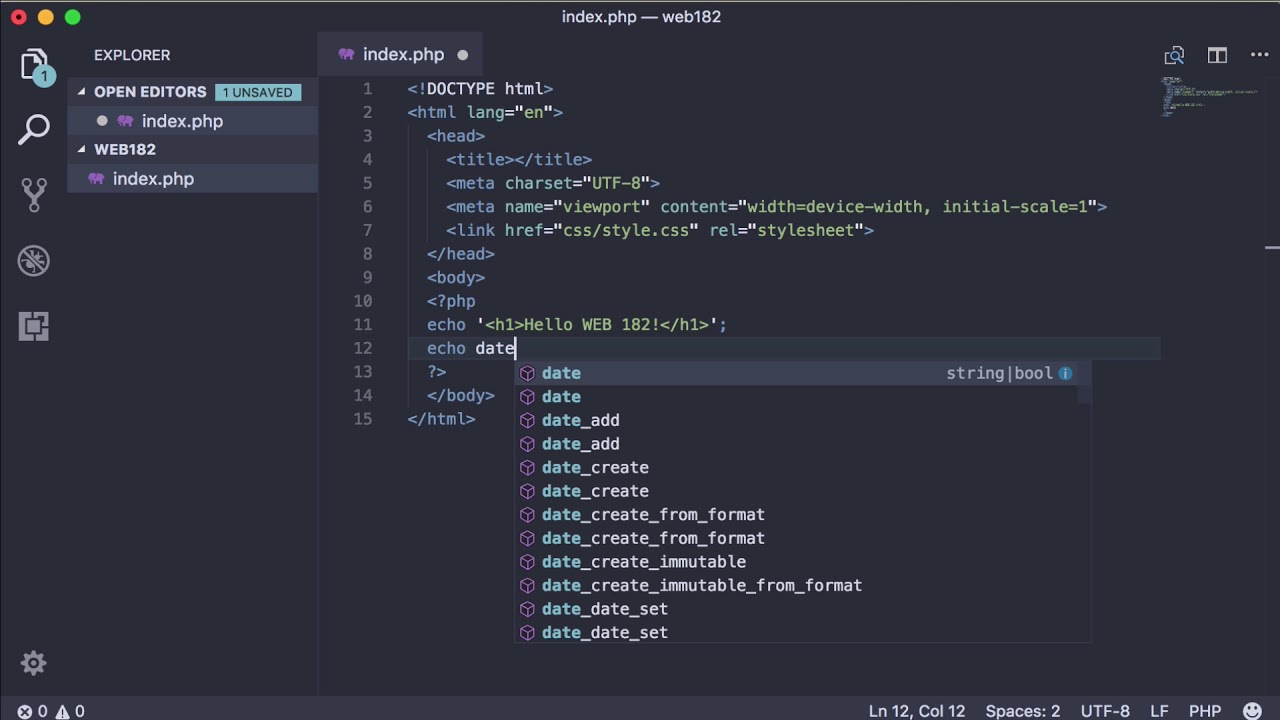This screenshot has height=720, width=1280.
Task: Open the Search view in activity bar
Action: [x=34, y=129]
